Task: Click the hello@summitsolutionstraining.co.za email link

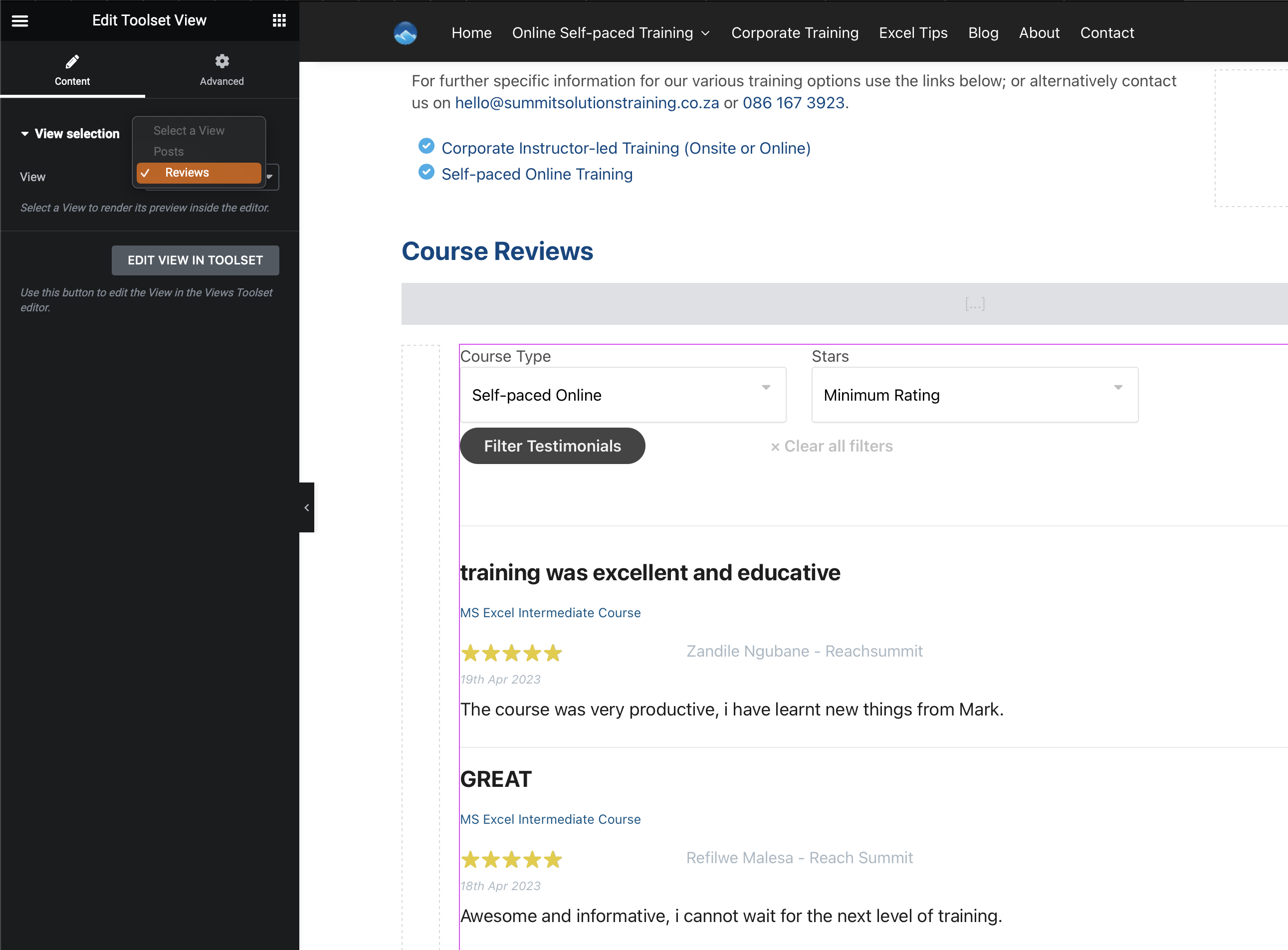Action: click(x=587, y=103)
